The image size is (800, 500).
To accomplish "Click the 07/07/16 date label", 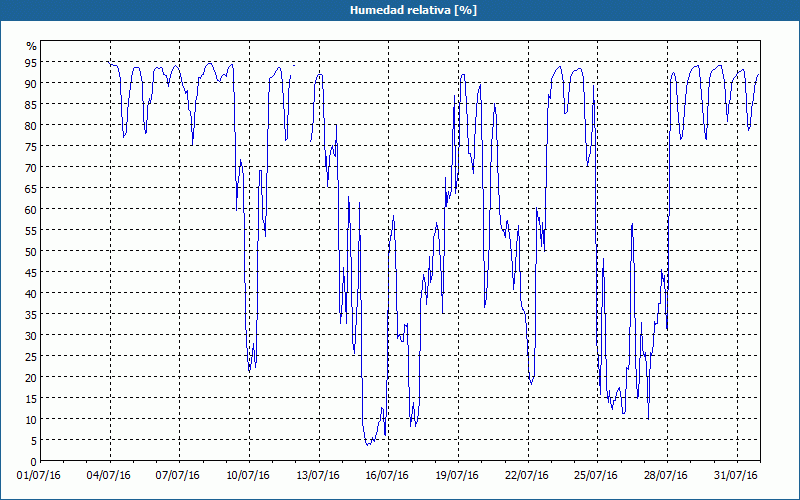I will [178, 476].
